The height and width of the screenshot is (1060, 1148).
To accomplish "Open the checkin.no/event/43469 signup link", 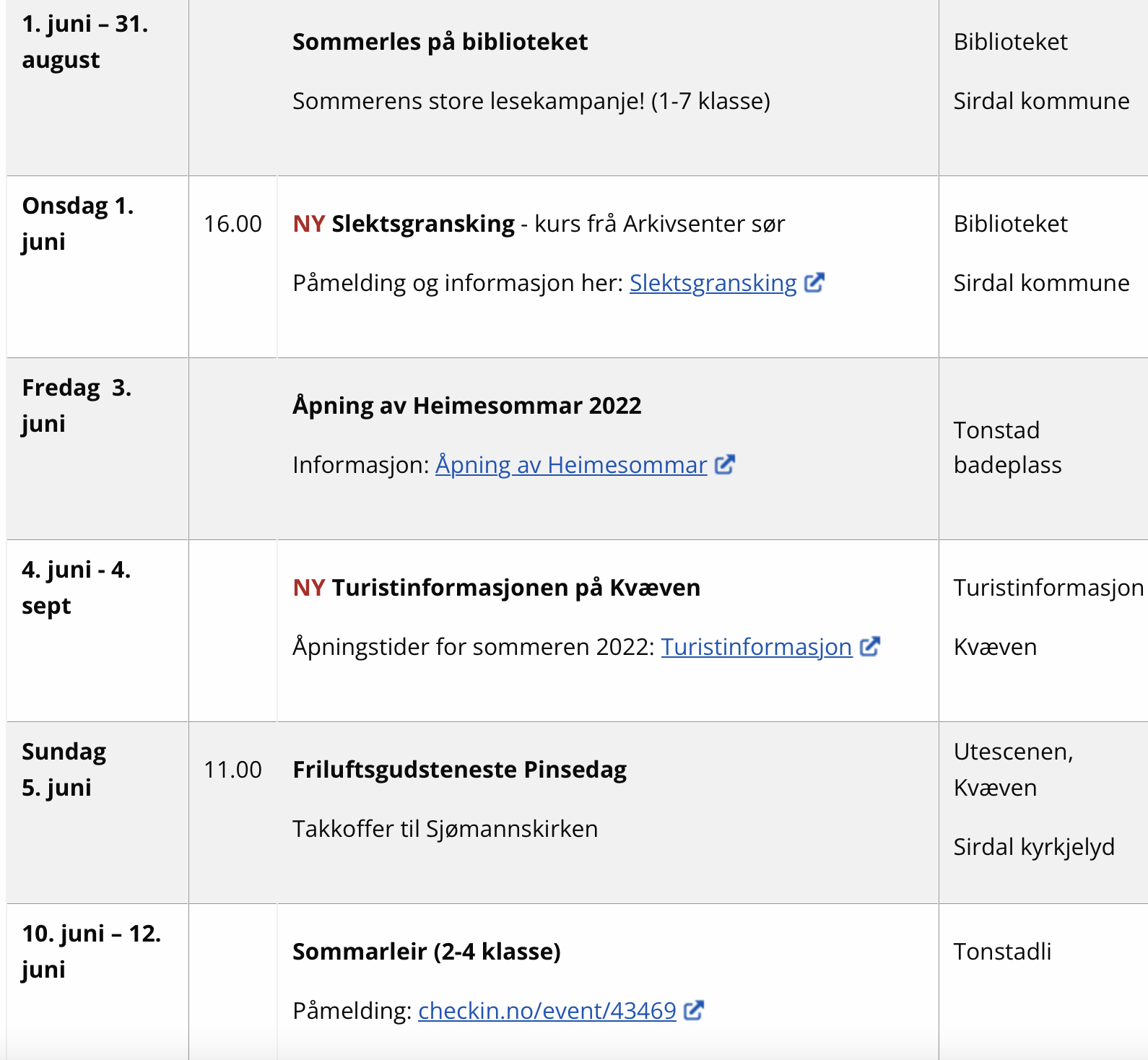I will (547, 1011).
